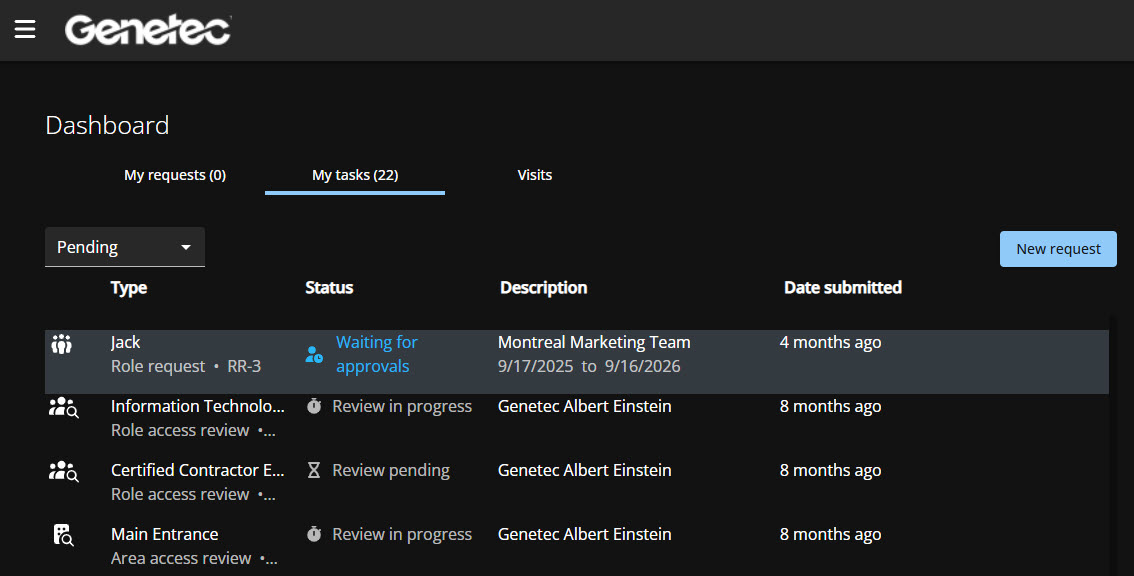Click the waiting for approvals approver icon
Image resolution: width=1134 pixels, height=576 pixels.
[315, 354]
